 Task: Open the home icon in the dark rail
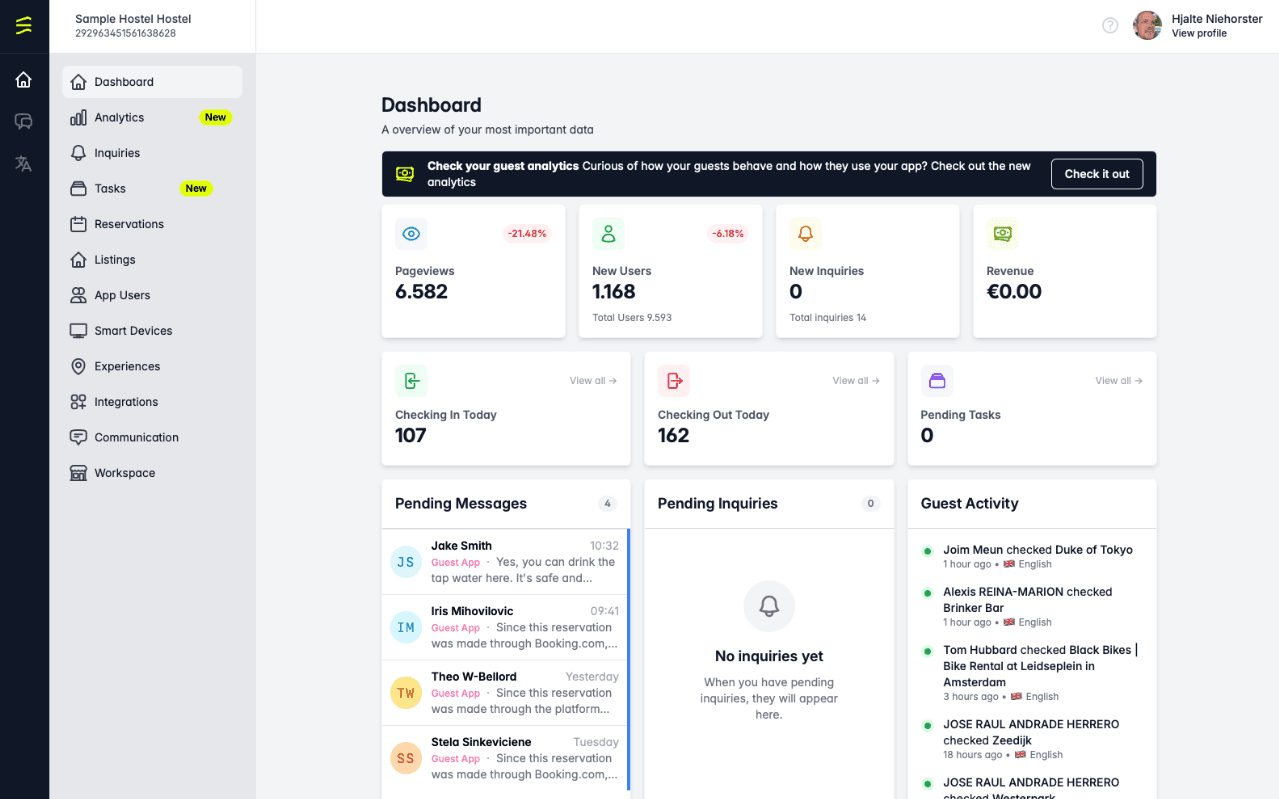click(x=24, y=80)
